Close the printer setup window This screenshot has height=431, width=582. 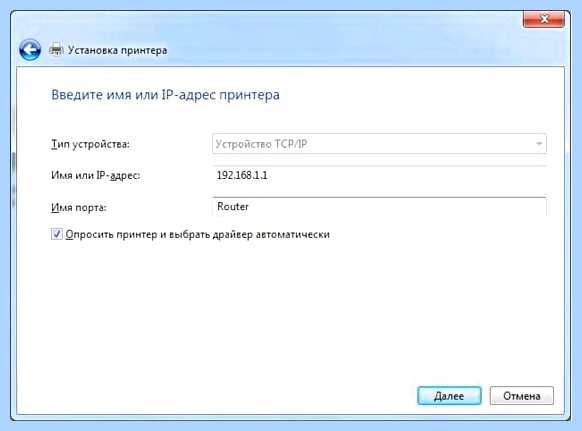[544, 19]
